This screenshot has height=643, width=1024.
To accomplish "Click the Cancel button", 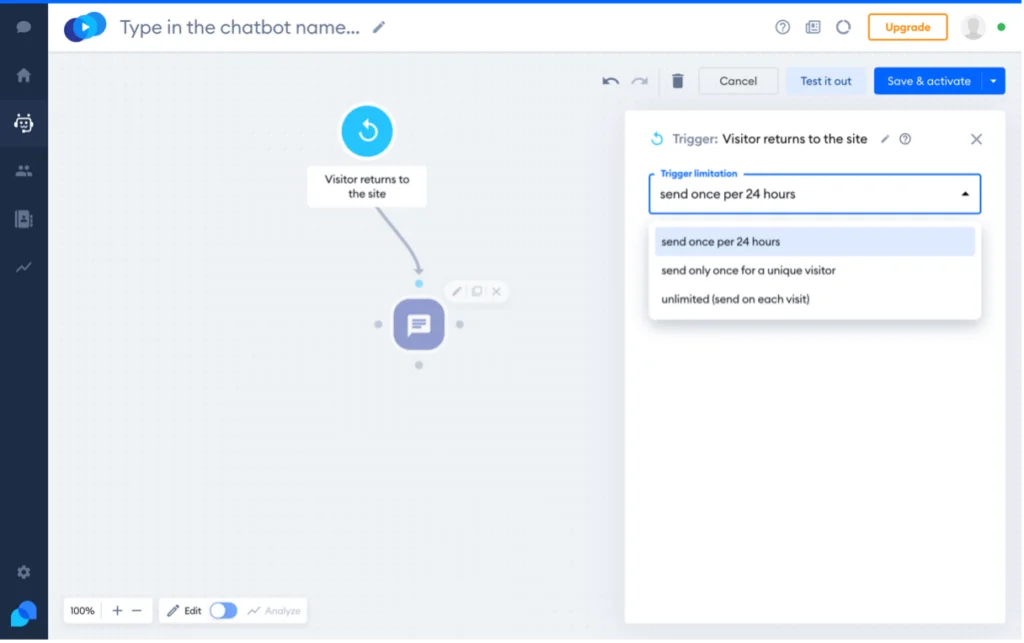I will [738, 81].
